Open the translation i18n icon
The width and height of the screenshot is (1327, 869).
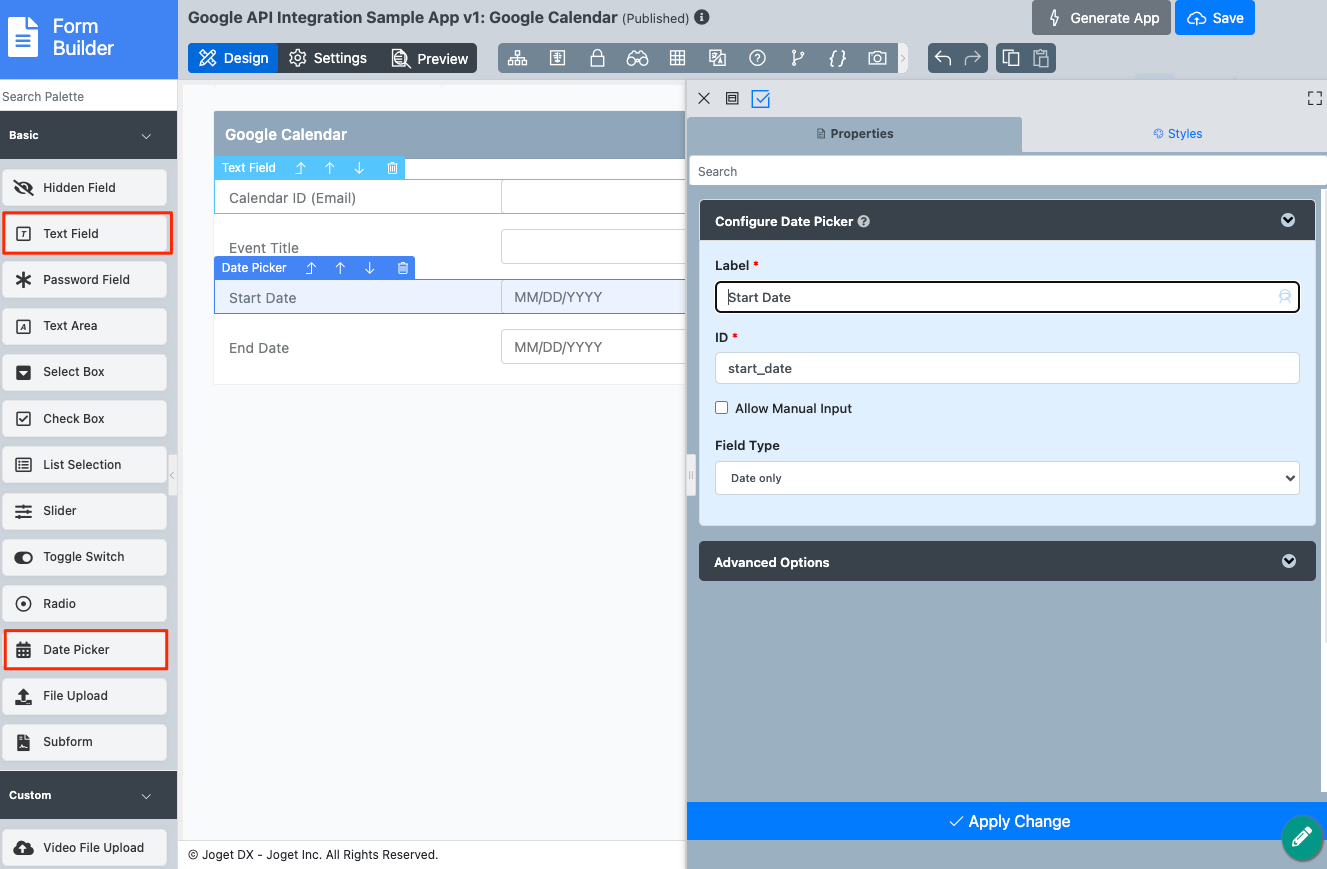point(717,58)
